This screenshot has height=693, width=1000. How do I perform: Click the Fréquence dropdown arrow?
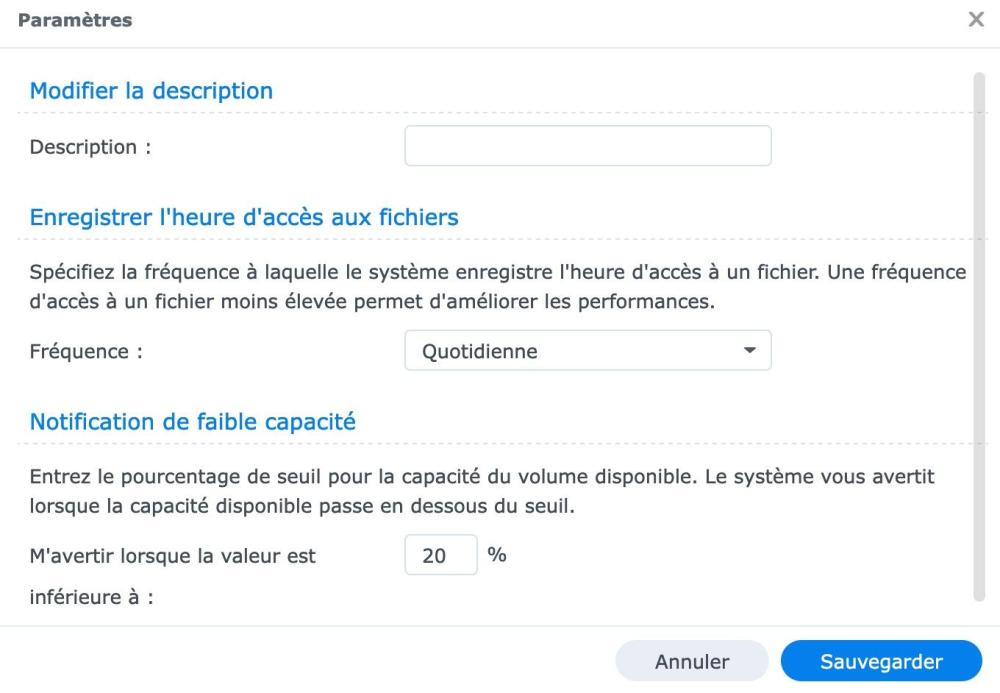pos(750,351)
